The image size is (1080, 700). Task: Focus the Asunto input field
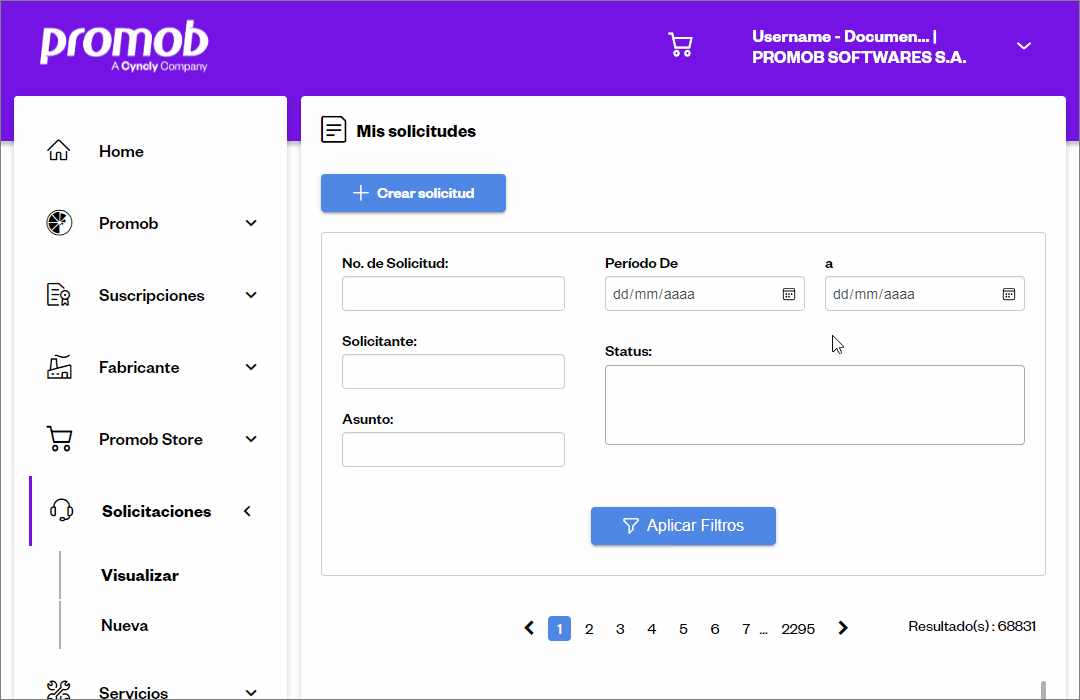453,449
